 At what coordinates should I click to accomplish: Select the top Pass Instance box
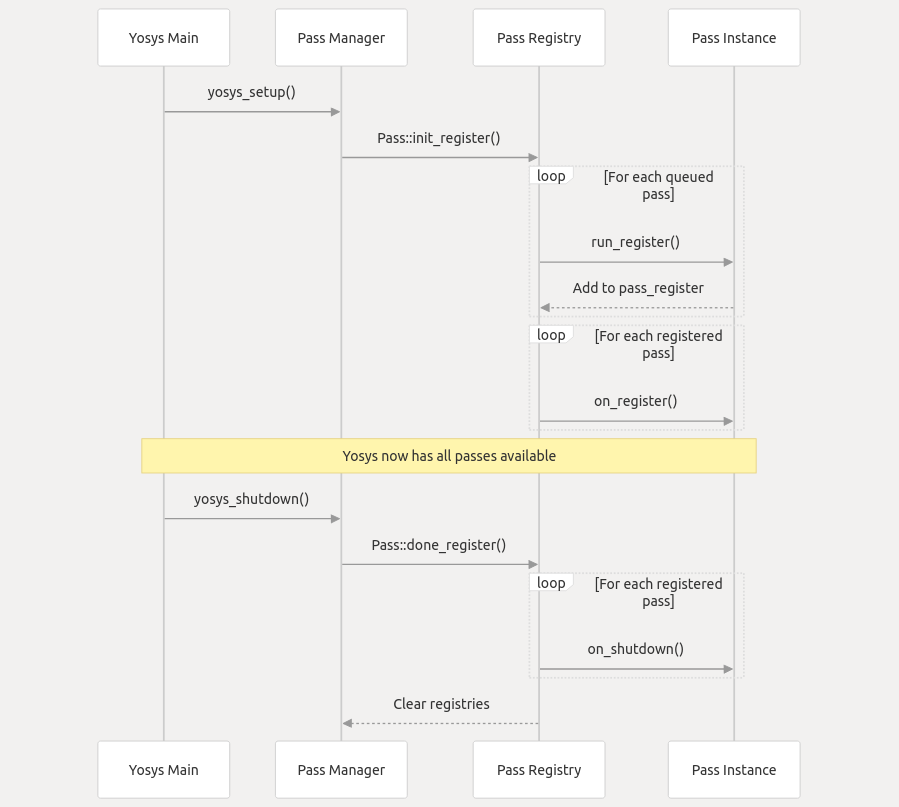734,38
